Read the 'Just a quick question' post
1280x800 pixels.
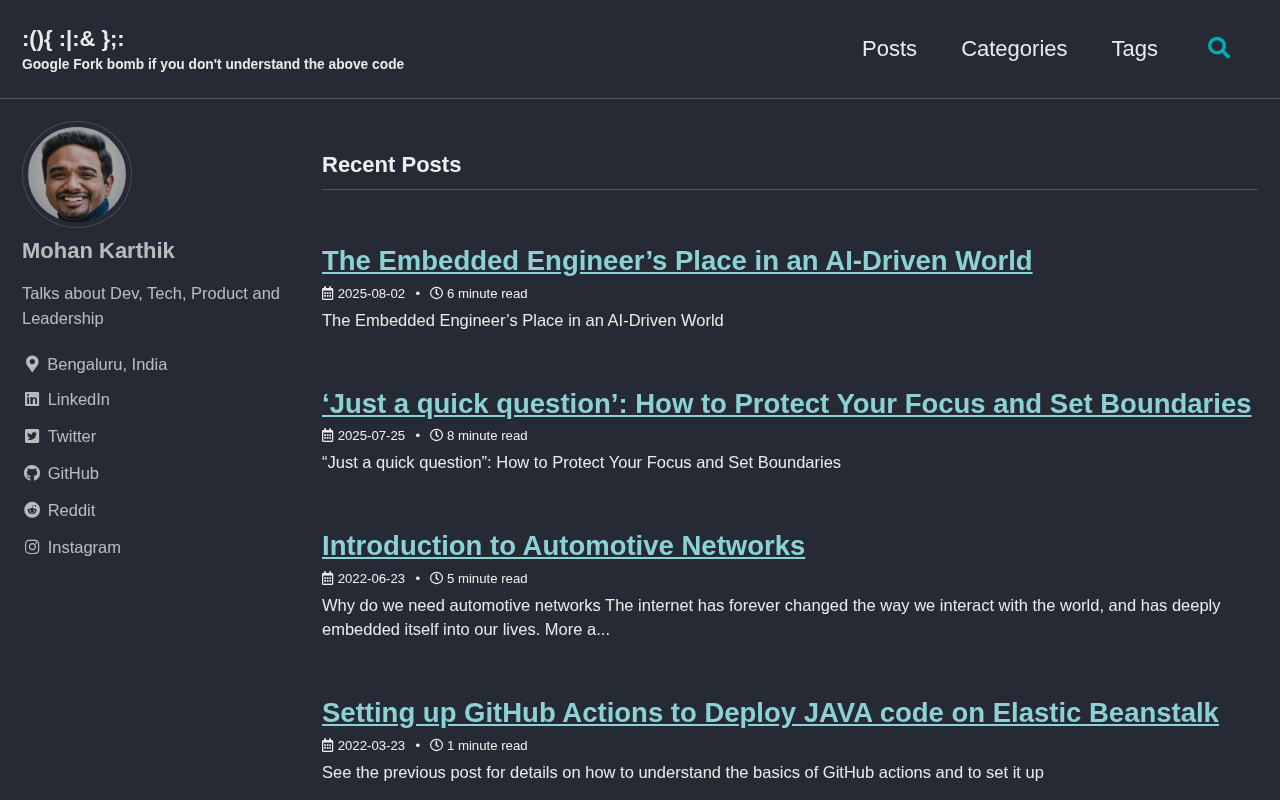point(786,403)
